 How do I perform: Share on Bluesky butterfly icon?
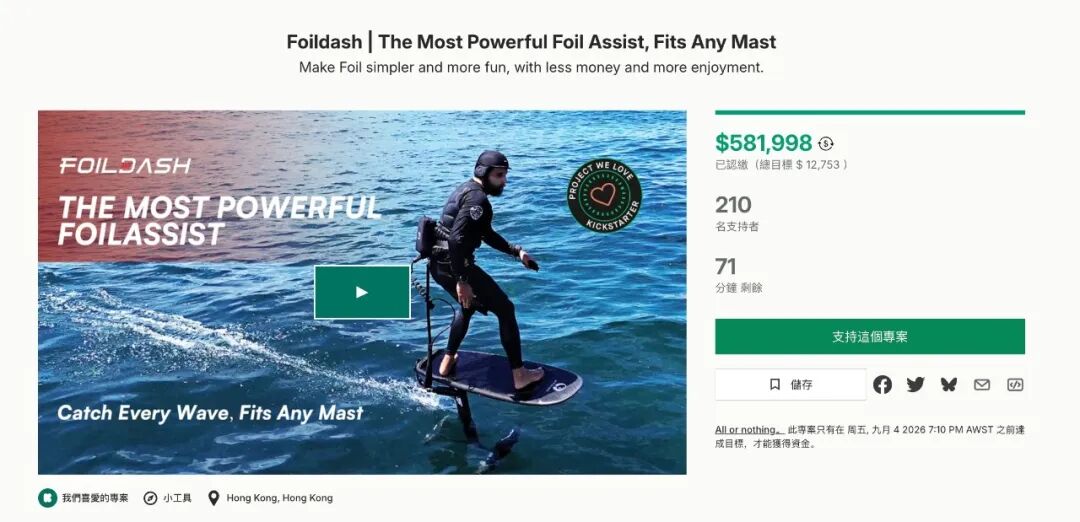coord(948,385)
